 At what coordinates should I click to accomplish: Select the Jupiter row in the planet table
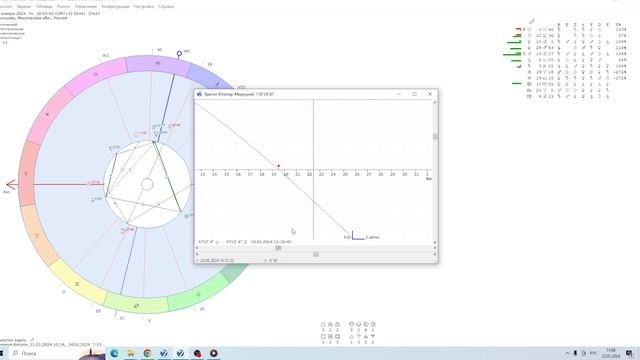[x=576, y=60]
